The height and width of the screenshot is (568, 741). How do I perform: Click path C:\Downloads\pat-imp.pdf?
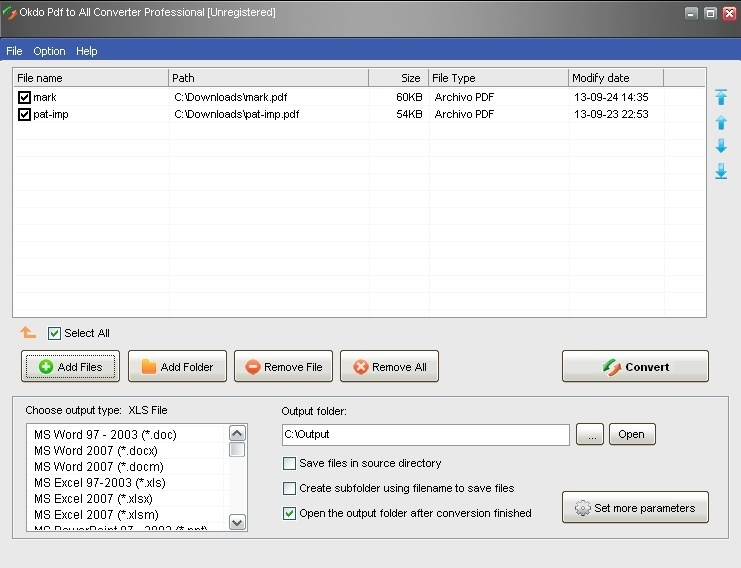236,114
